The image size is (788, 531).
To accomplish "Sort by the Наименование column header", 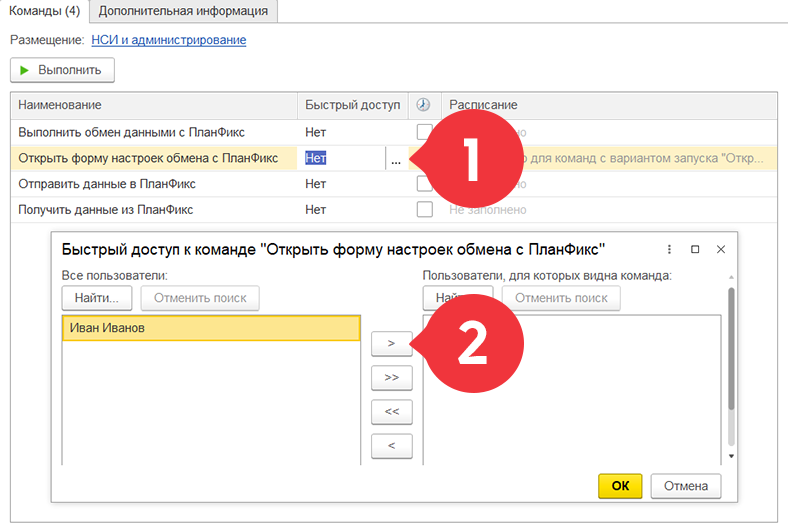I will click(154, 105).
